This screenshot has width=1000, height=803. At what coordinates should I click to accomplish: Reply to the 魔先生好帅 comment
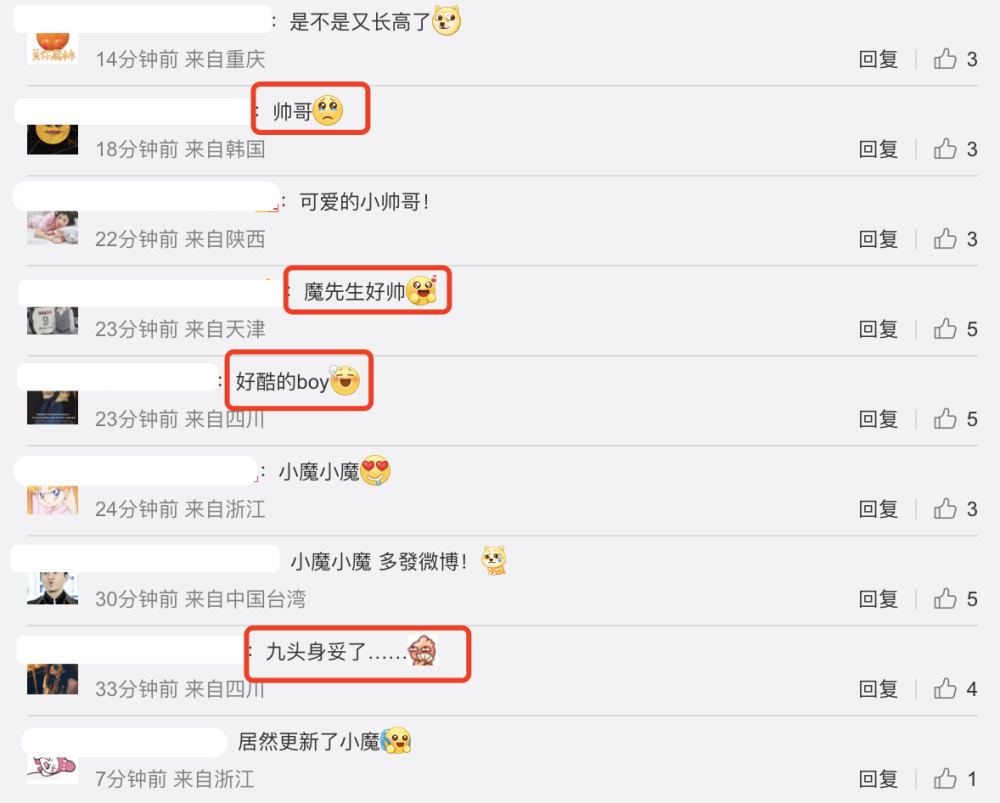[x=878, y=329]
